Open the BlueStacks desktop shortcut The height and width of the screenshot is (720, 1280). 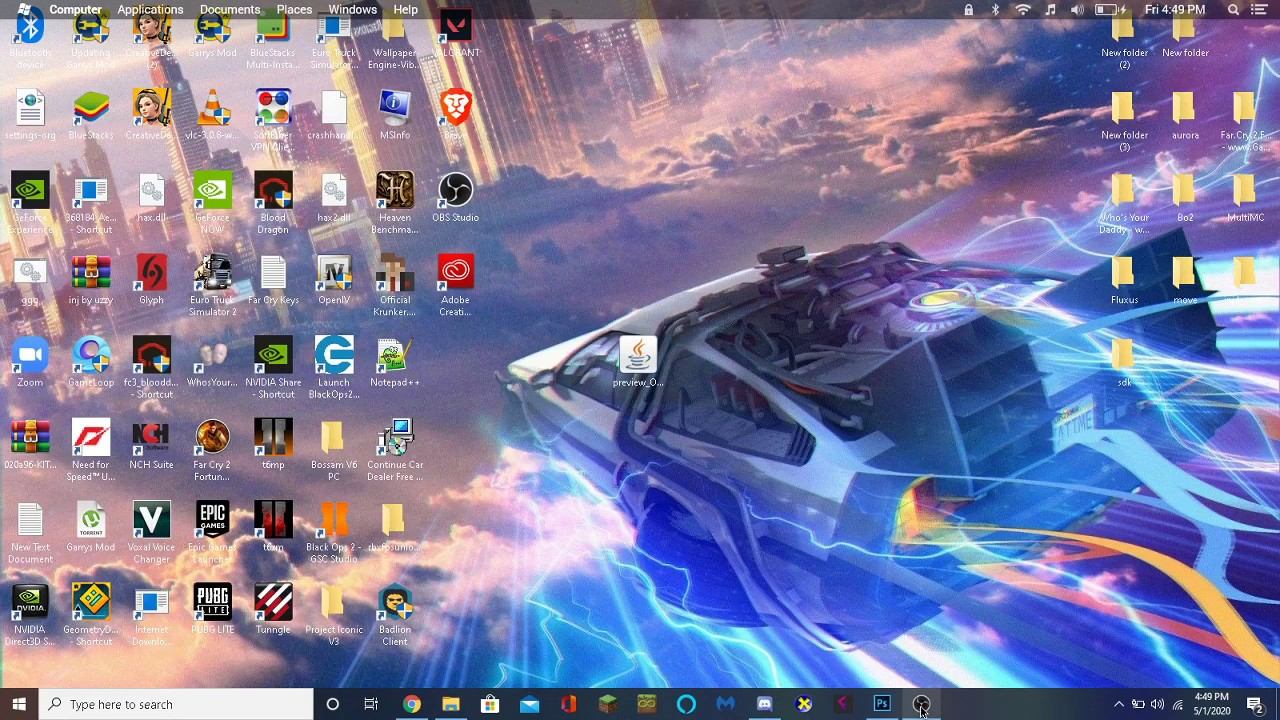coord(91,107)
